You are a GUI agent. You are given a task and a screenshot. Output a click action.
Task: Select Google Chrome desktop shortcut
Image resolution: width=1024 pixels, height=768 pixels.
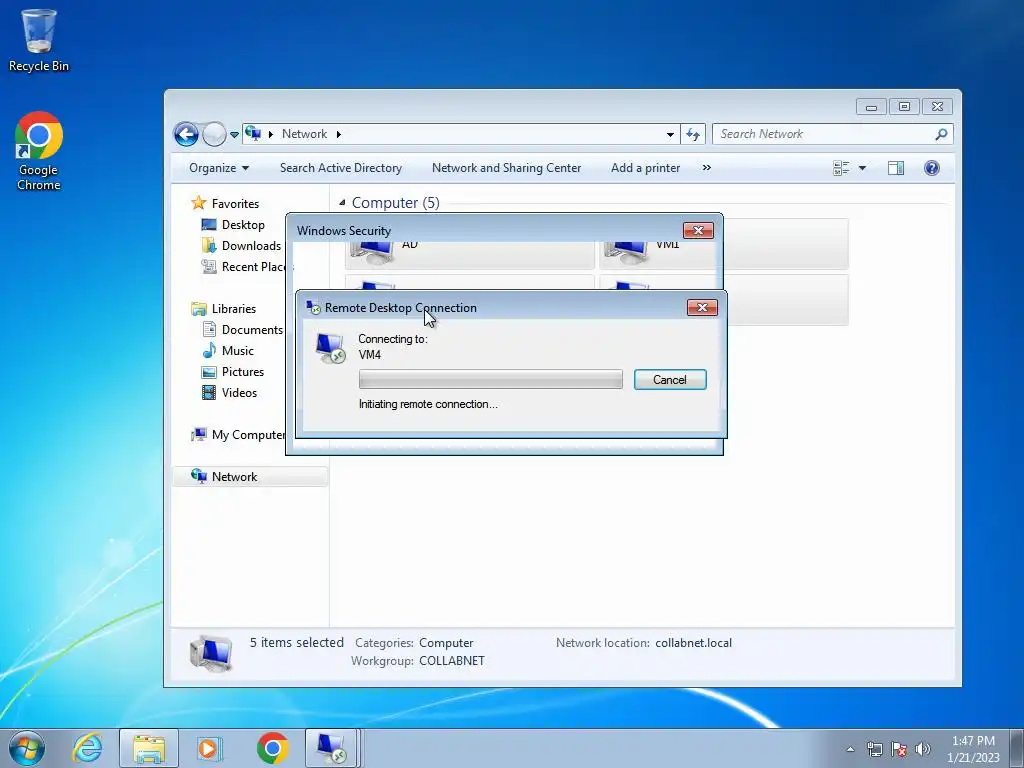(39, 151)
